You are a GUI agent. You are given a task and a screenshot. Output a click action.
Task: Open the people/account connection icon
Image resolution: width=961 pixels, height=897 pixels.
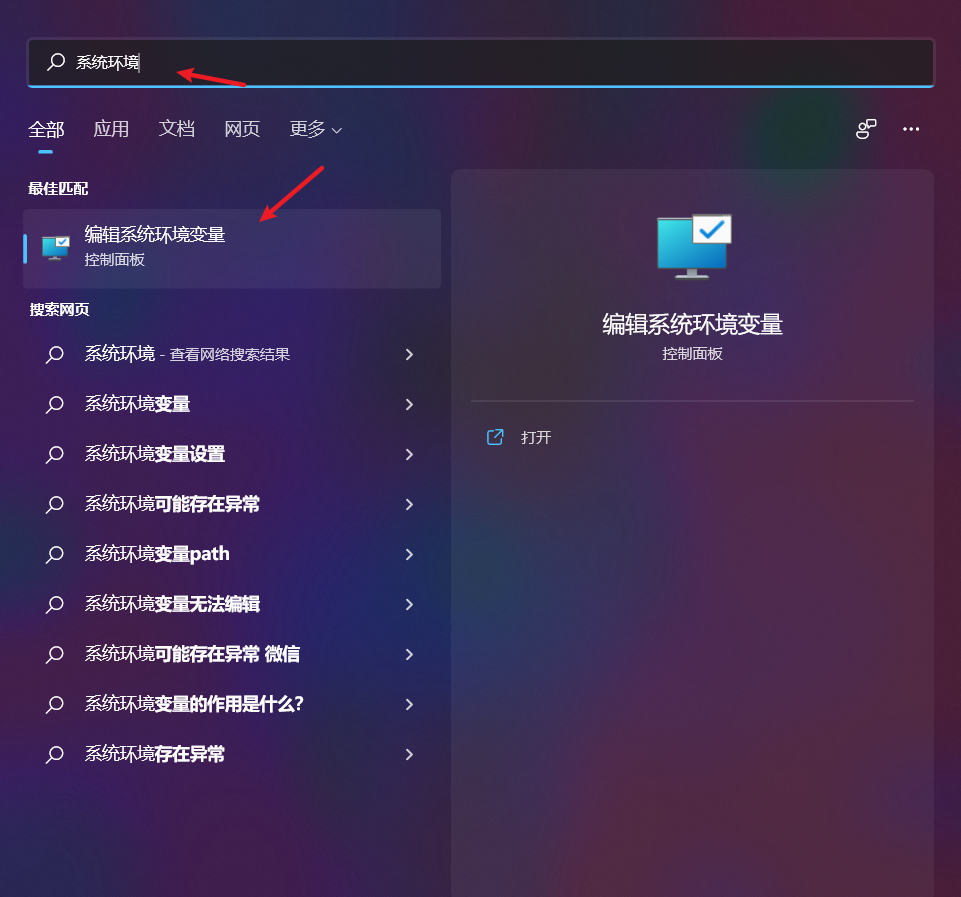click(866, 129)
